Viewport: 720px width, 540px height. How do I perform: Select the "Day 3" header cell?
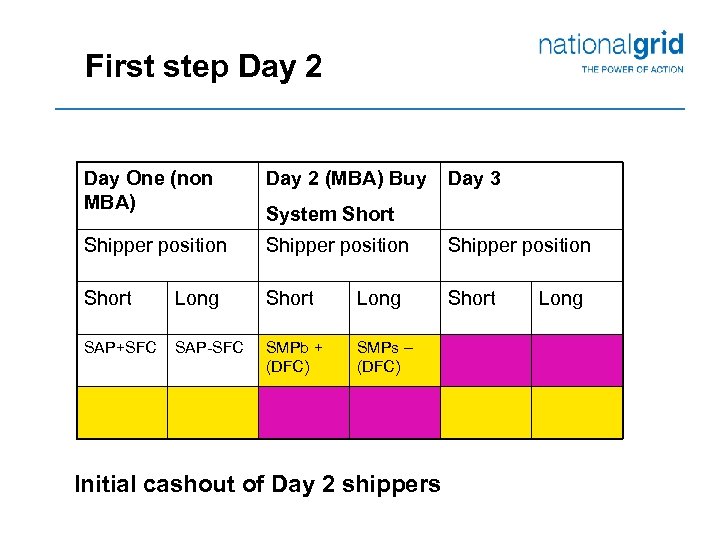click(x=474, y=179)
